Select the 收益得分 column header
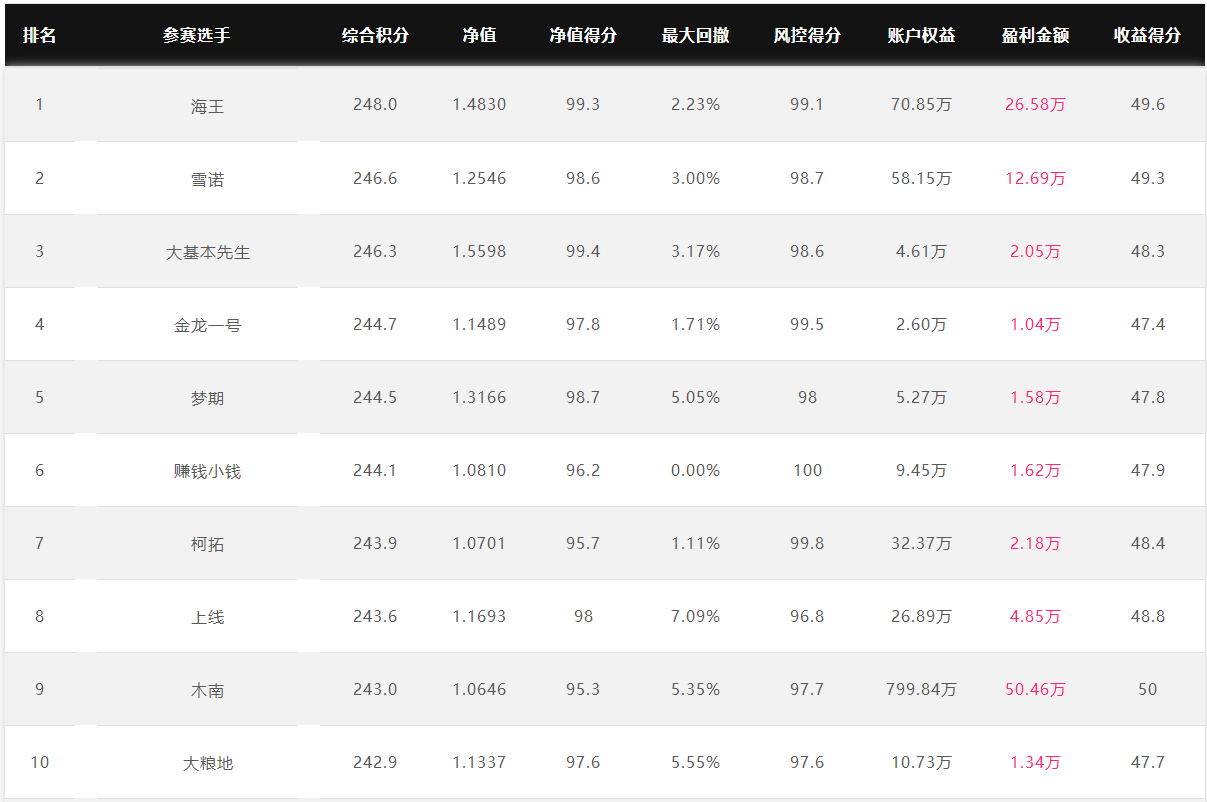Viewport: 1207px width, 802px height. tap(1147, 35)
